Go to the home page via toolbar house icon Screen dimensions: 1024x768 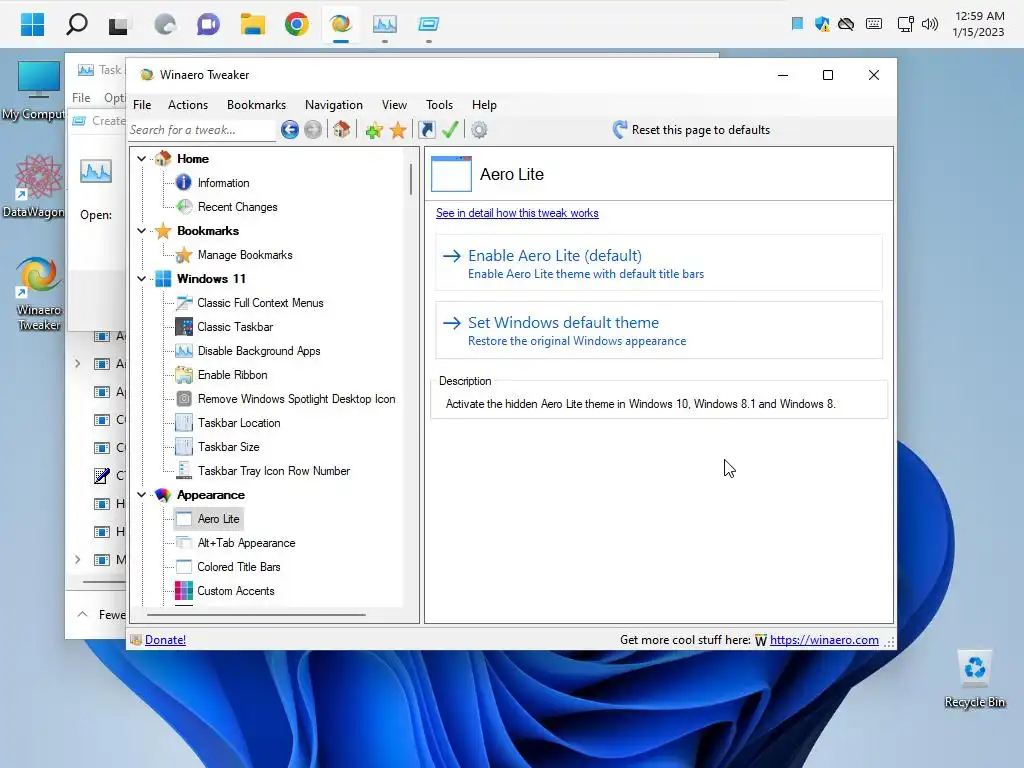point(341,129)
